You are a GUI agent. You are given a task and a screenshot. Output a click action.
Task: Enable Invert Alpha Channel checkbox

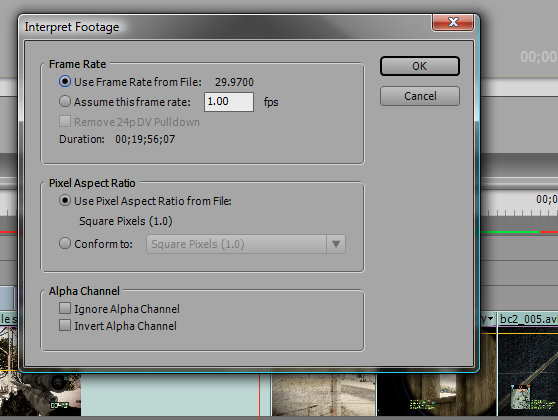[x=65, y=325]
